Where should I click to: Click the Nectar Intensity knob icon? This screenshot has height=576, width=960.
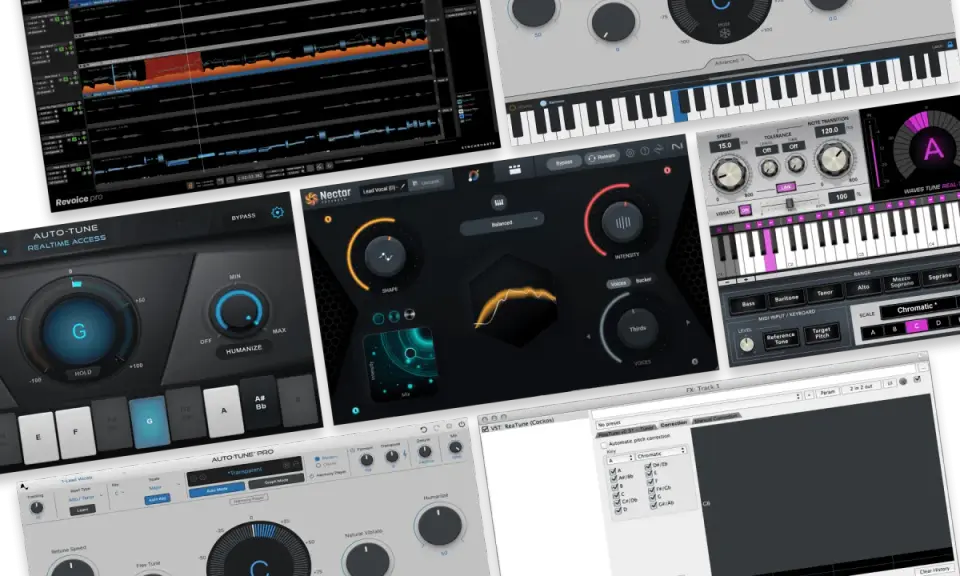click(623, 222)
